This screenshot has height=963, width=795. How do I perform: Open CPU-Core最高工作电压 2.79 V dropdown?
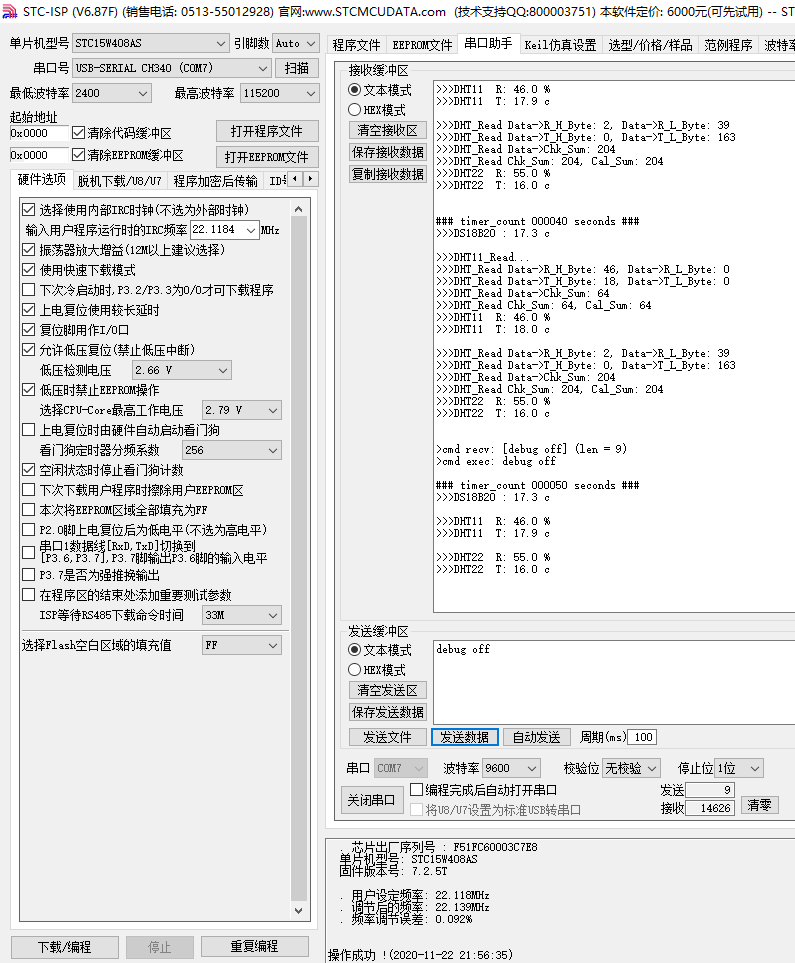click(x=242, y=410)
